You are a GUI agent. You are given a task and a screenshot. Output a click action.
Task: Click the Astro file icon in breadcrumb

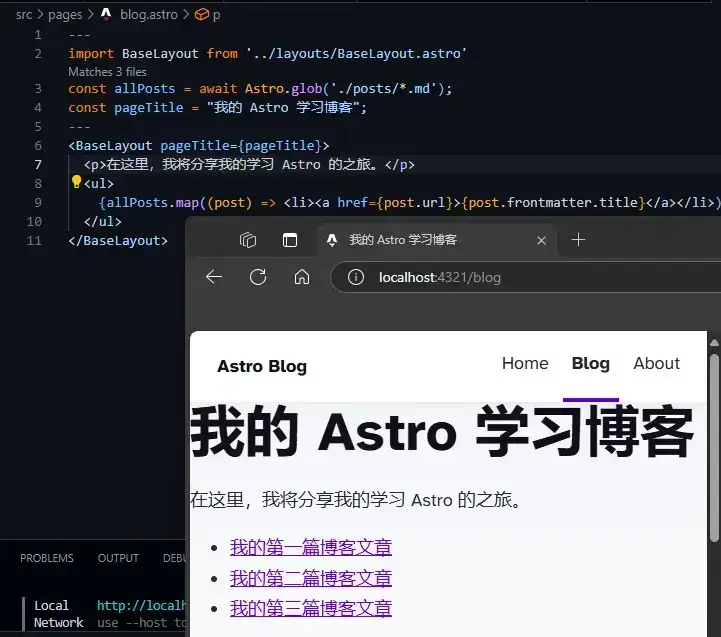click(x=106, y=14)
